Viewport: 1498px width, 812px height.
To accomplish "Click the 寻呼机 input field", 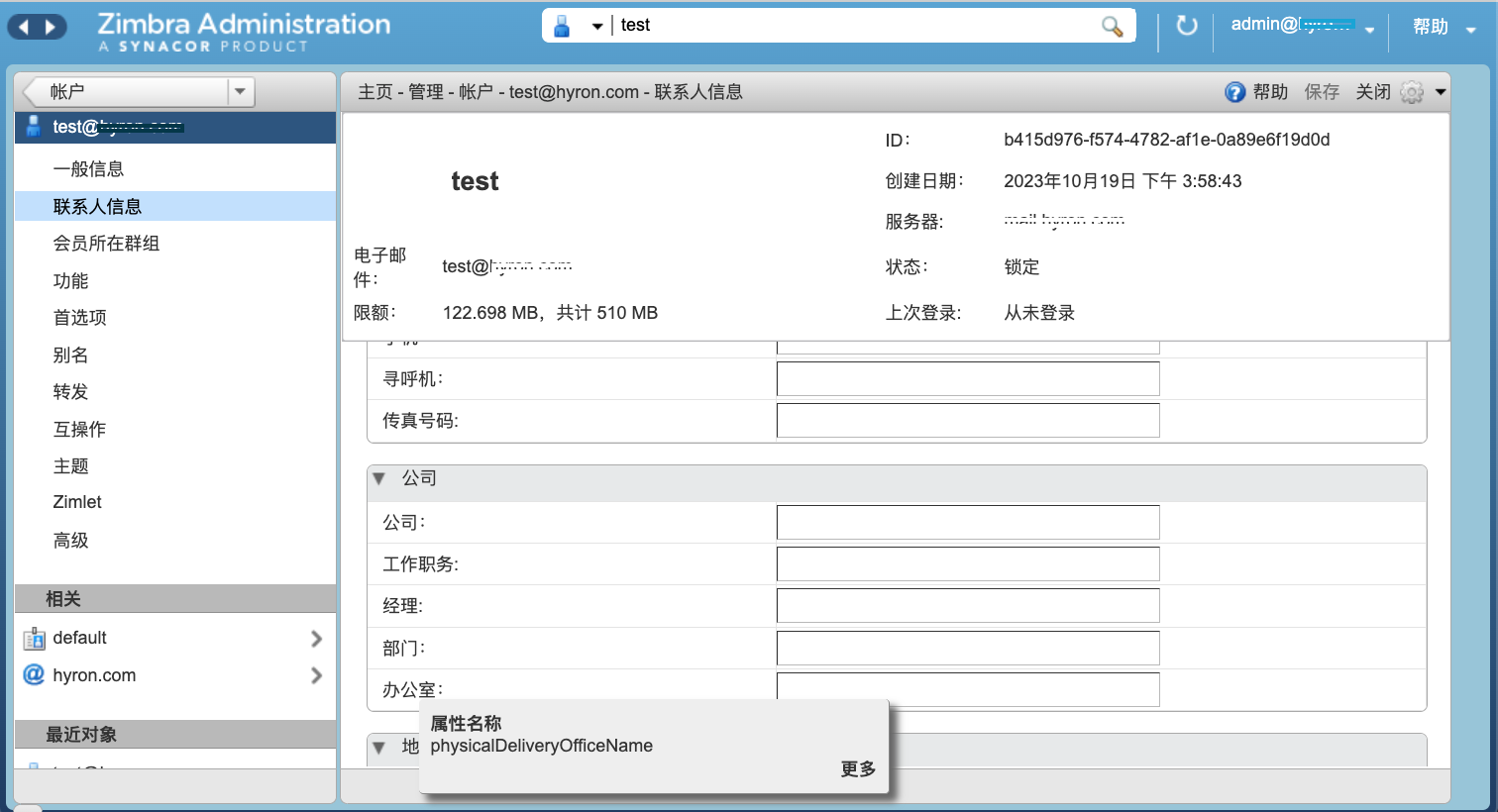I will point(968,379).
